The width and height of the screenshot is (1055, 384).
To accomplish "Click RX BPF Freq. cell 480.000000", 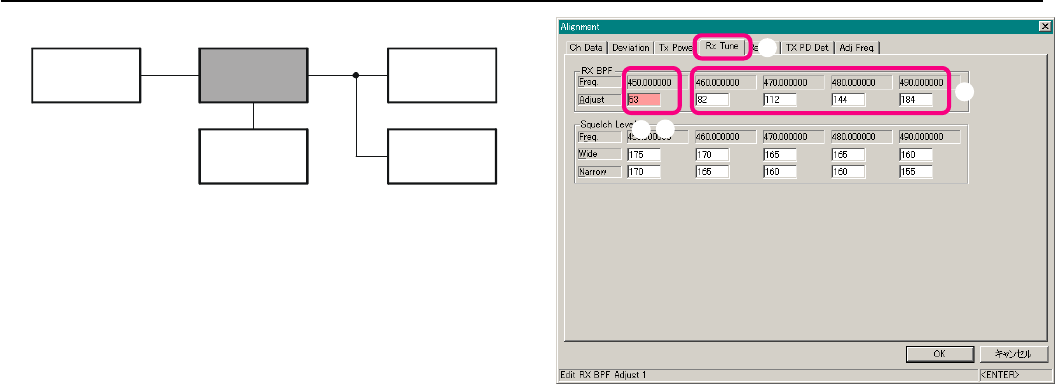I will 861,82.
